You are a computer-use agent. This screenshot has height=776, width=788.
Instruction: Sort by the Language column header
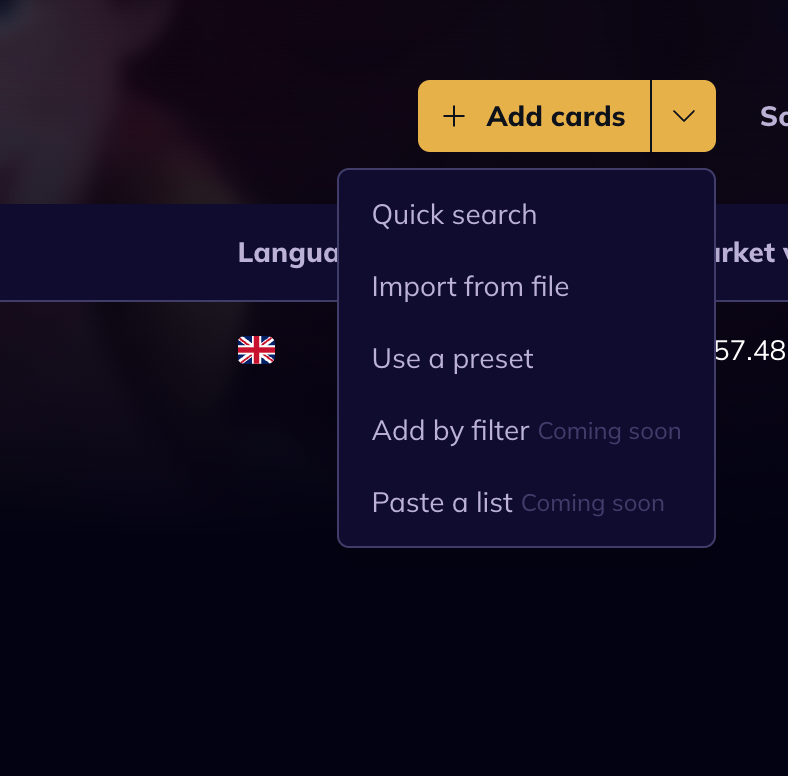click(x=287, y=252)
